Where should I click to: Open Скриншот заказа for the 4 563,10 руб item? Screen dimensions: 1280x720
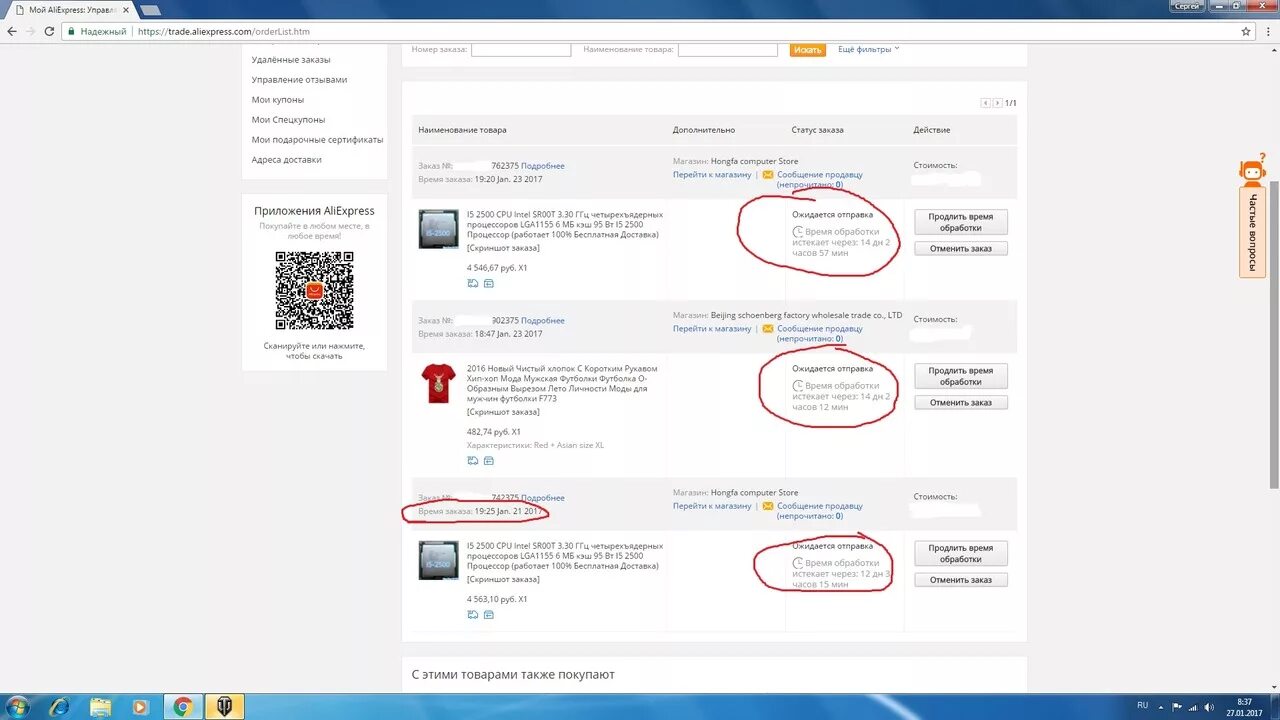click(503, 579)
